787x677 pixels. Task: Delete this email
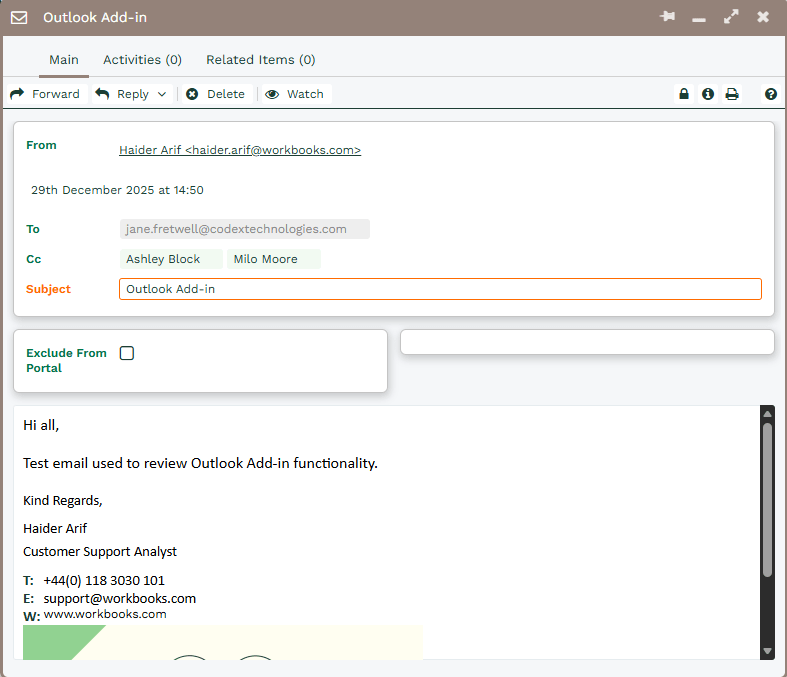215,94
